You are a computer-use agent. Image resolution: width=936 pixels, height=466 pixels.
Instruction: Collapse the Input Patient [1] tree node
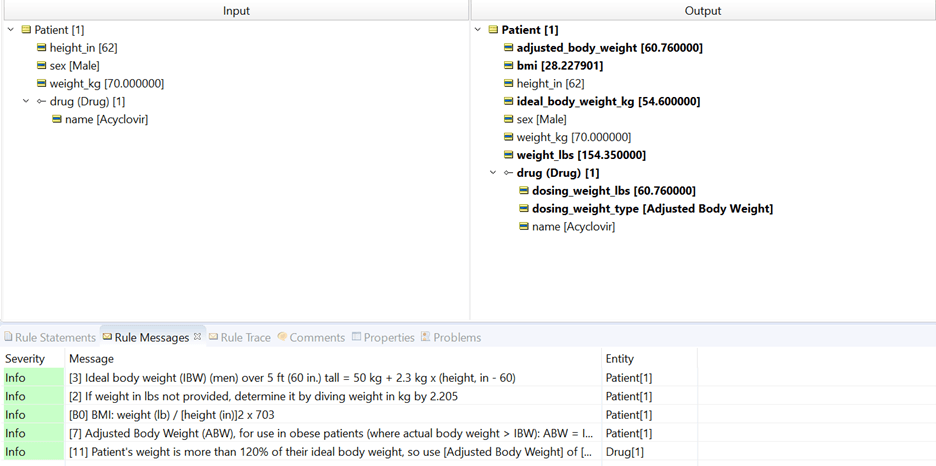(11, 30)
